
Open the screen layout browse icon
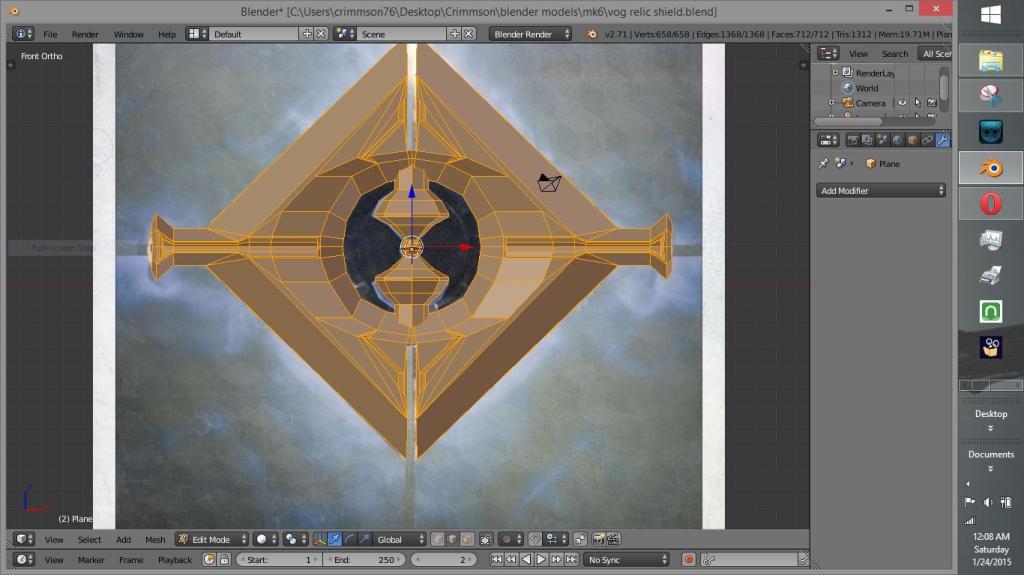coord(197,34)
